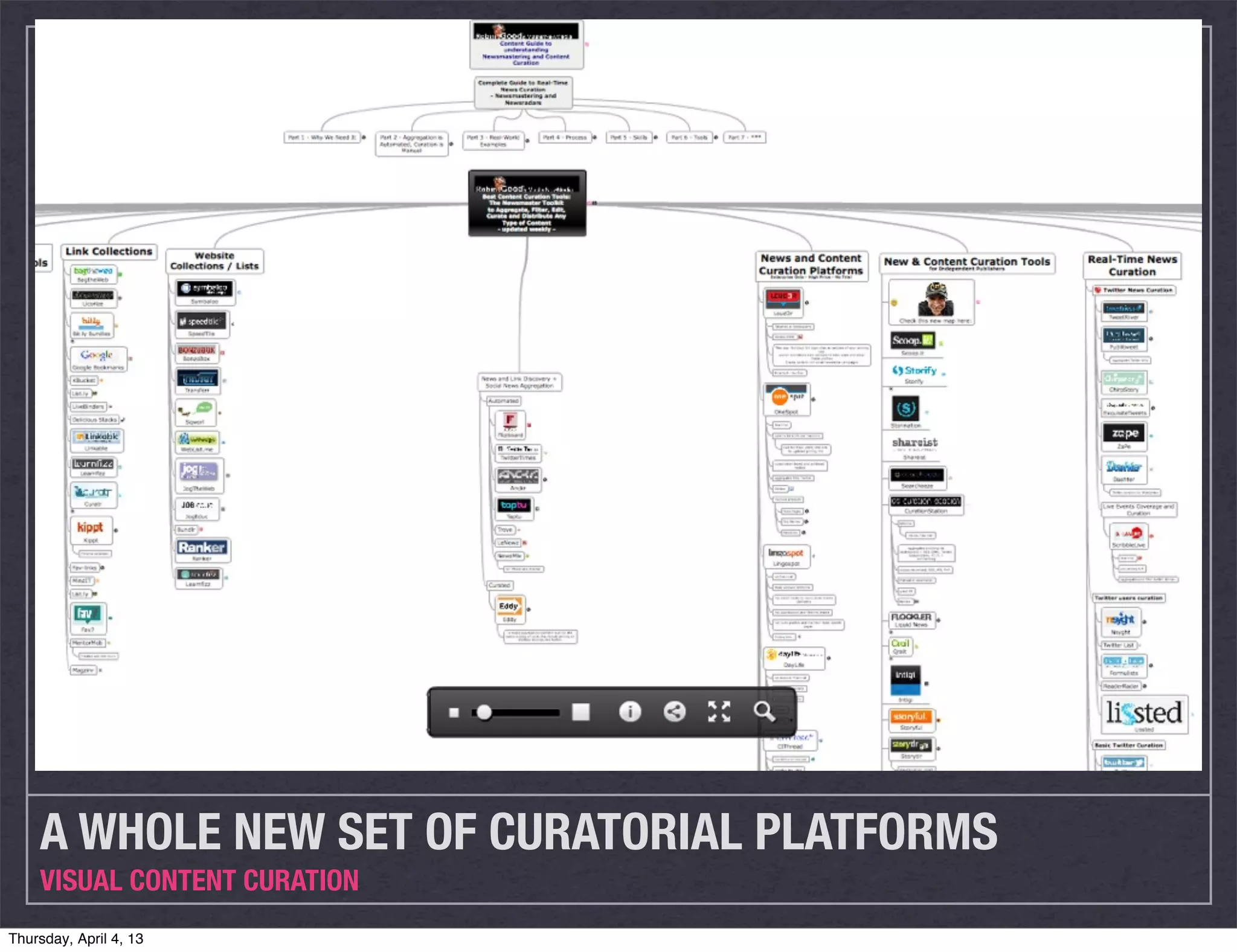The image size is (1237, 952).
Task: Select the BagTheWeb logo node
Action: point(93,274)
